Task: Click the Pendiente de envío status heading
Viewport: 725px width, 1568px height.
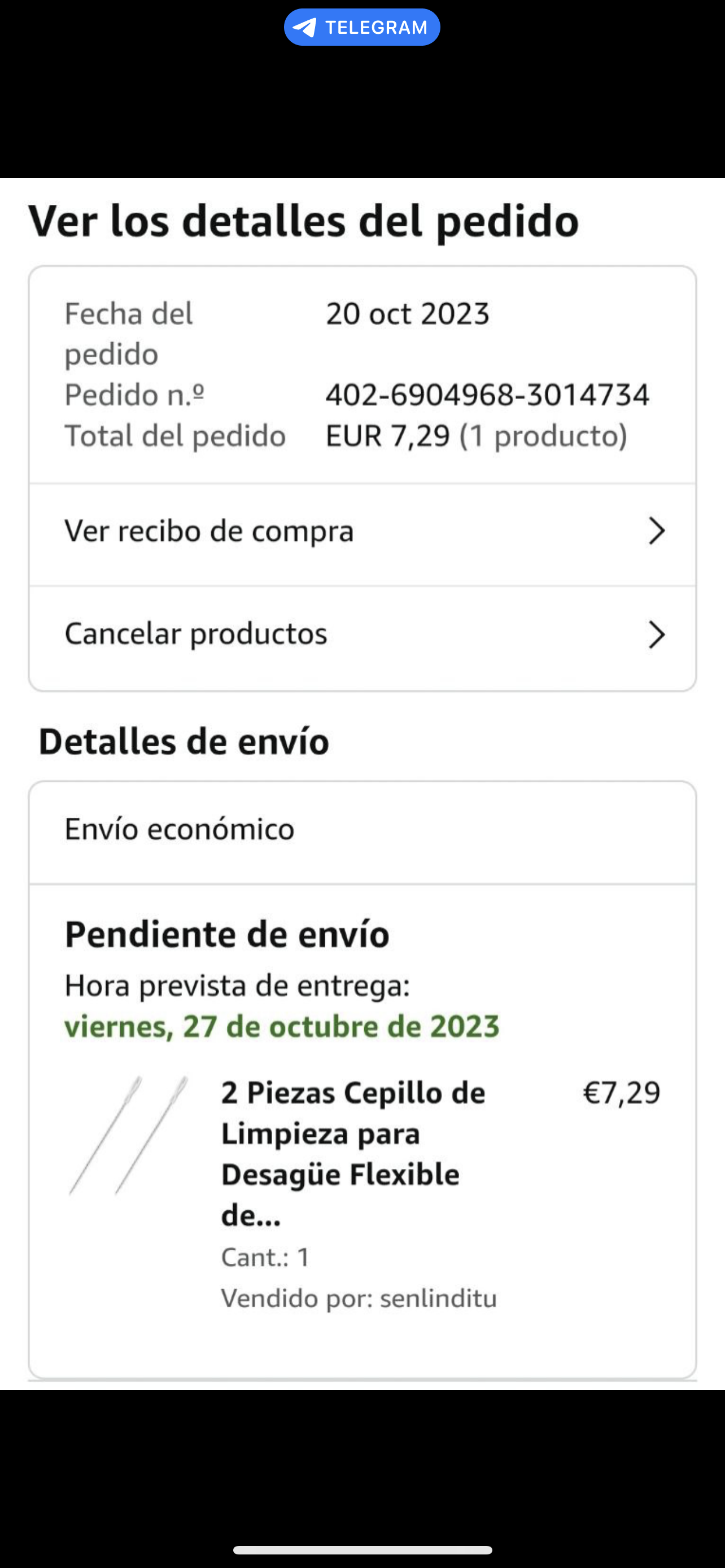Action: (x=227, y=934)
